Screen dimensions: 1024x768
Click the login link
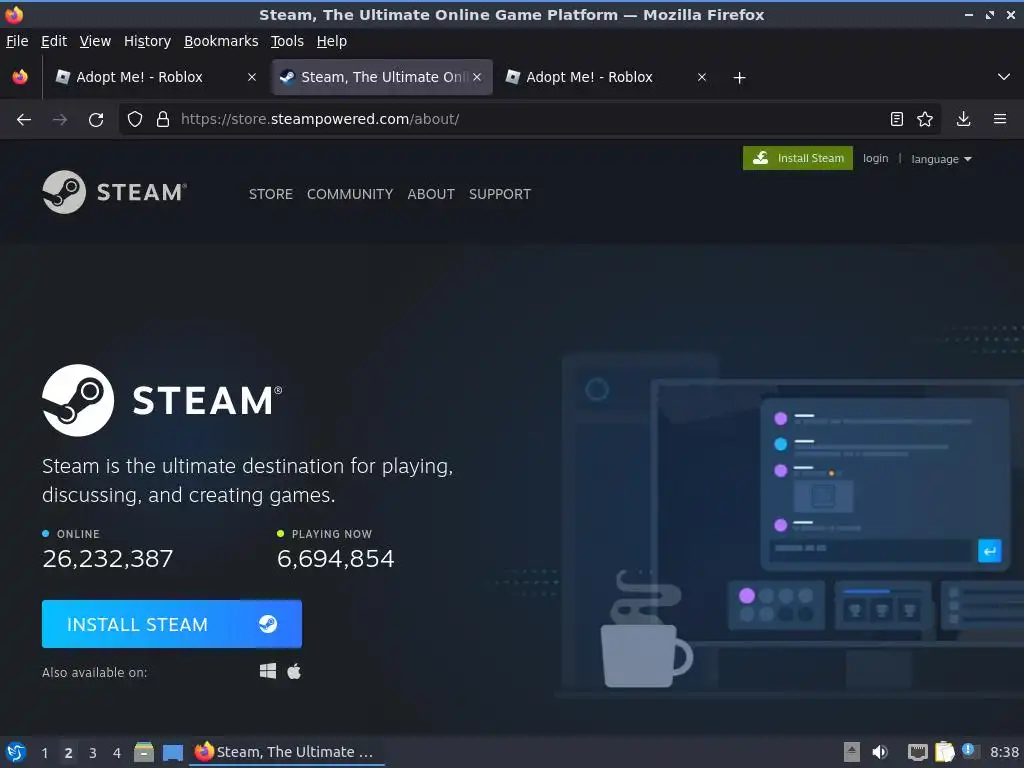click(875, 158)
